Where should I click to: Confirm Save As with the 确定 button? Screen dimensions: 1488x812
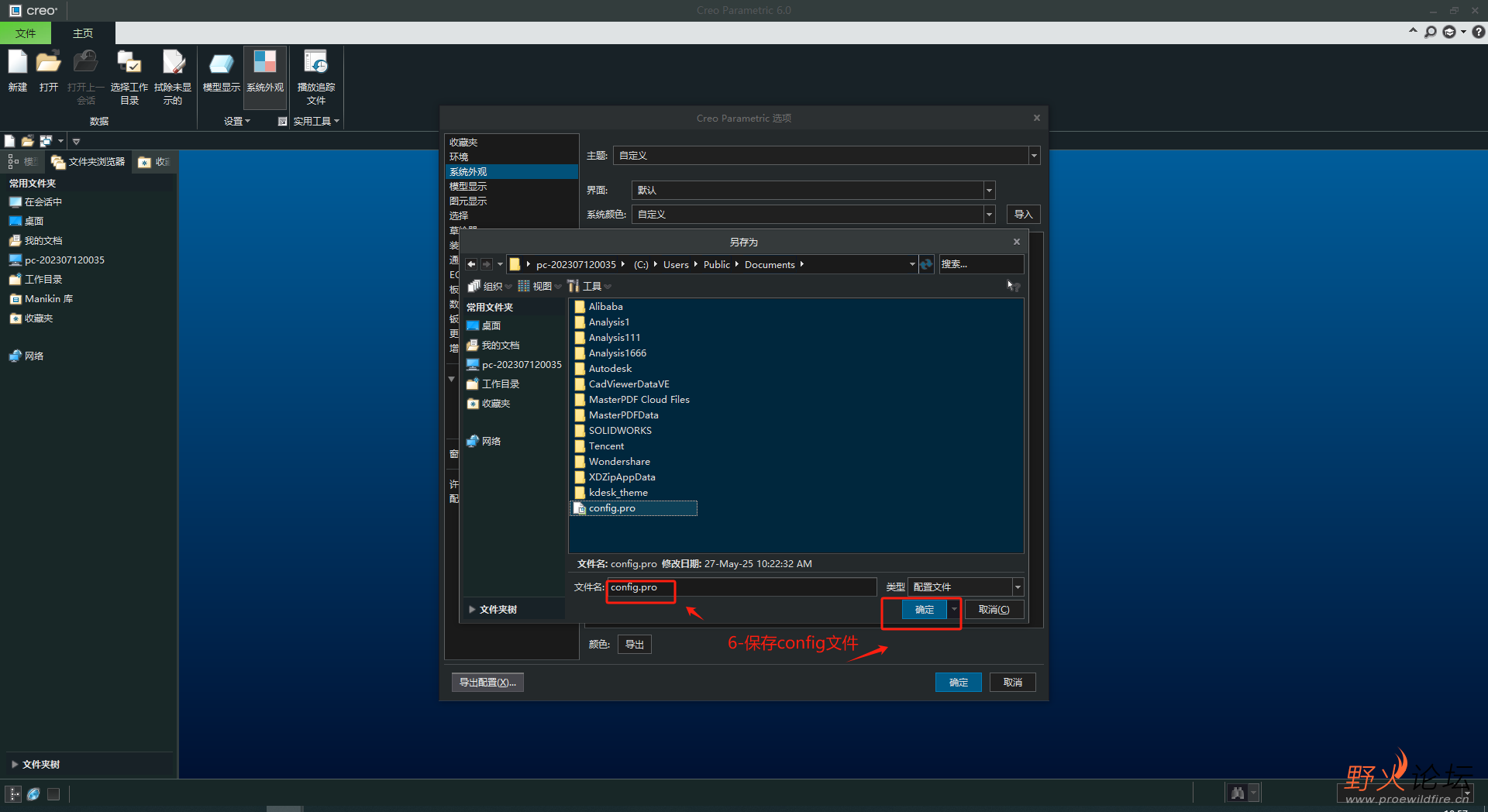click(x=925, y=610)
